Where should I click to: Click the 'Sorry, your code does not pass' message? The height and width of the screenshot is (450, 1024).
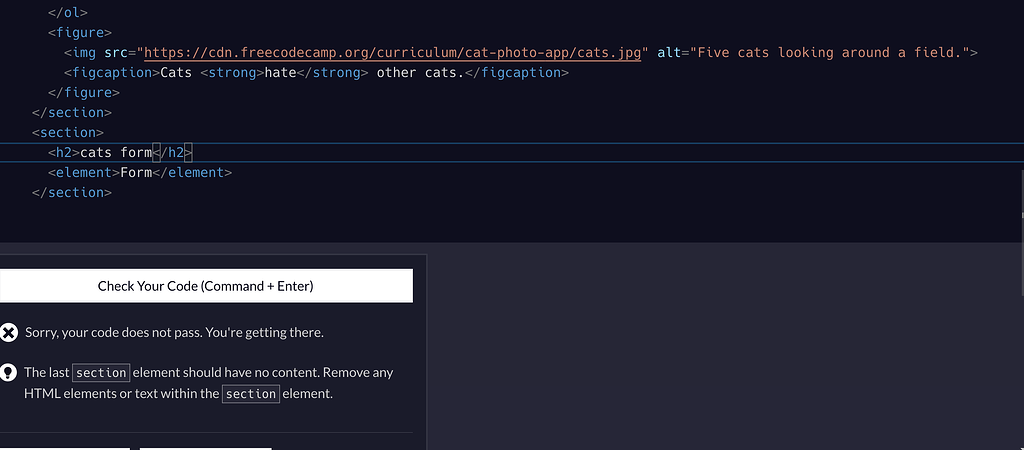174,332
